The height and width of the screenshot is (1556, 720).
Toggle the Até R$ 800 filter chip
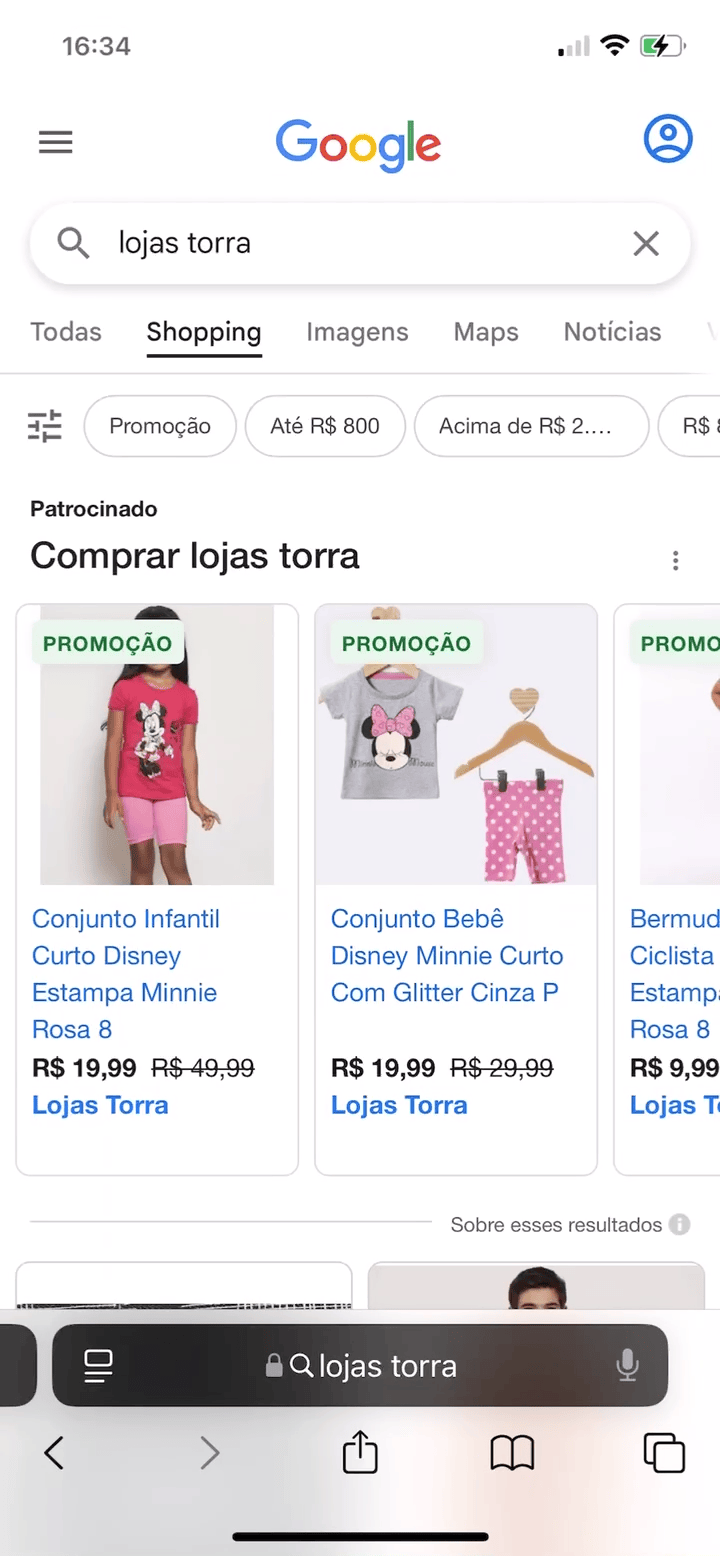tap(325, 427)
